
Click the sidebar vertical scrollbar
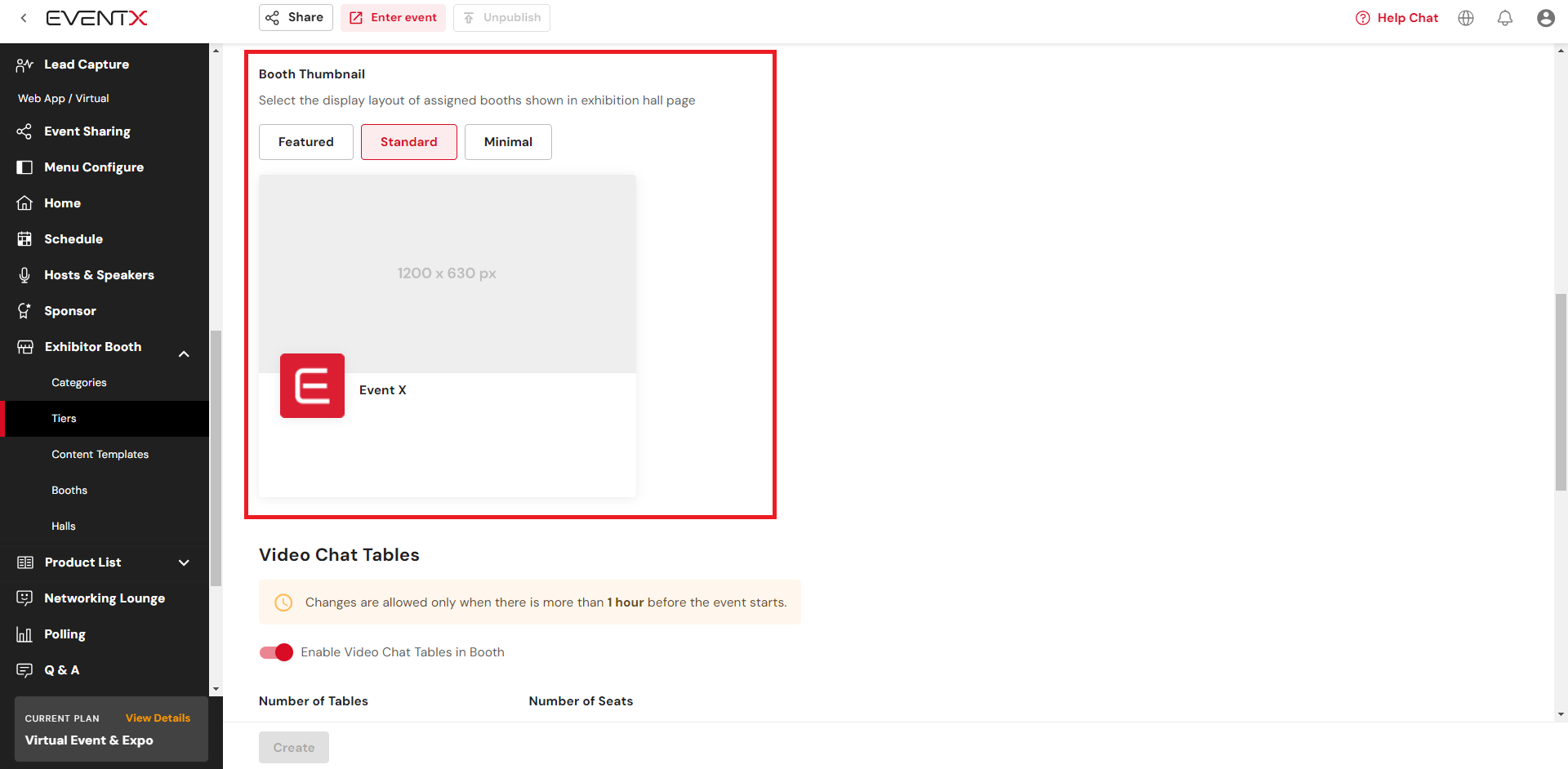pyautogui.click(x=216, y=458)
